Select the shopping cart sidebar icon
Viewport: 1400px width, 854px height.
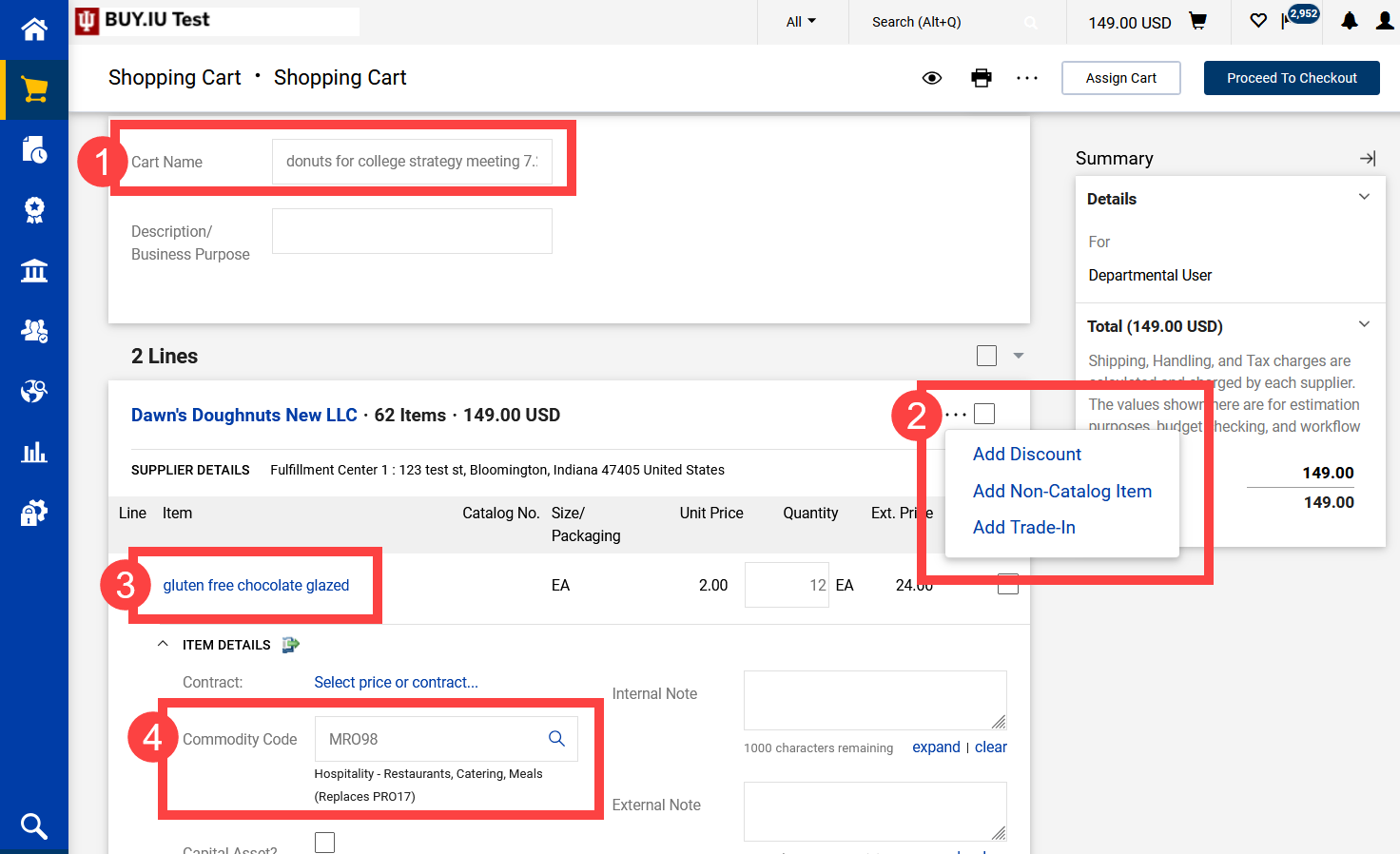pyautogui.click(x=34, y=89)
